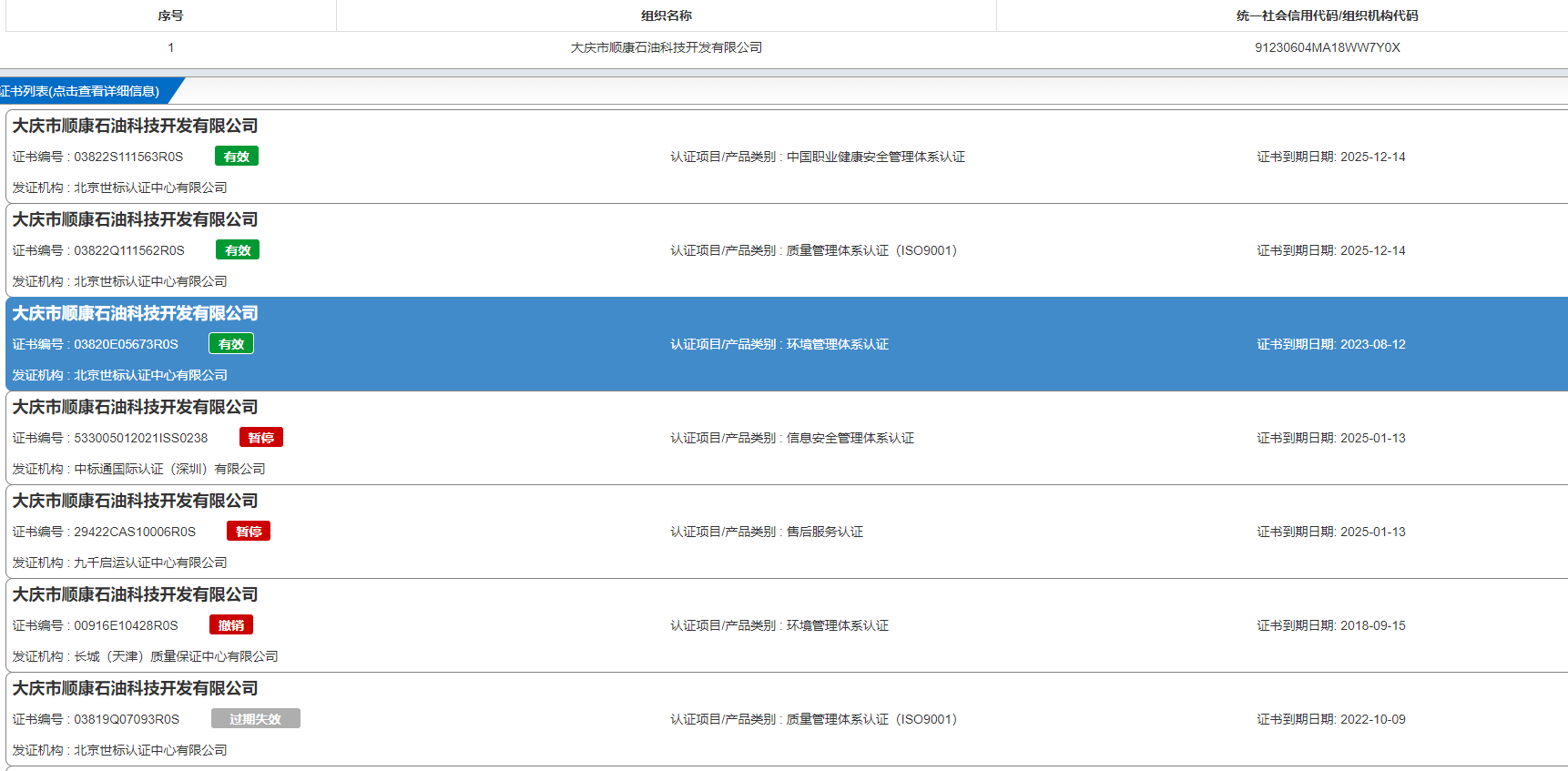Click the 有效 badge for certificate 03822Q111562R0S

(238, 250)
